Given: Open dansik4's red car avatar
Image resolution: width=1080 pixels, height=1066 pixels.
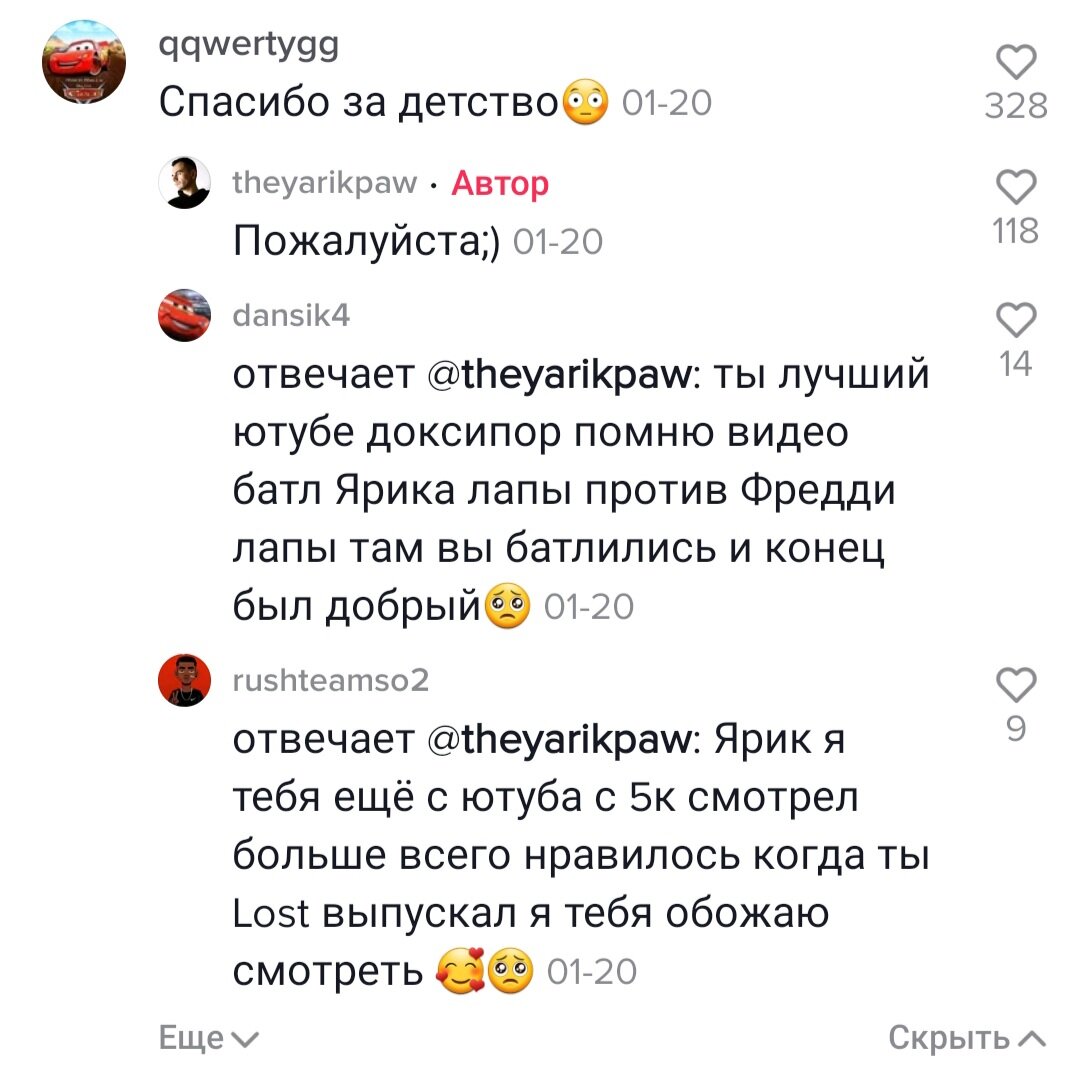Looking at the screenshot, I should click(x=185, y=315).
